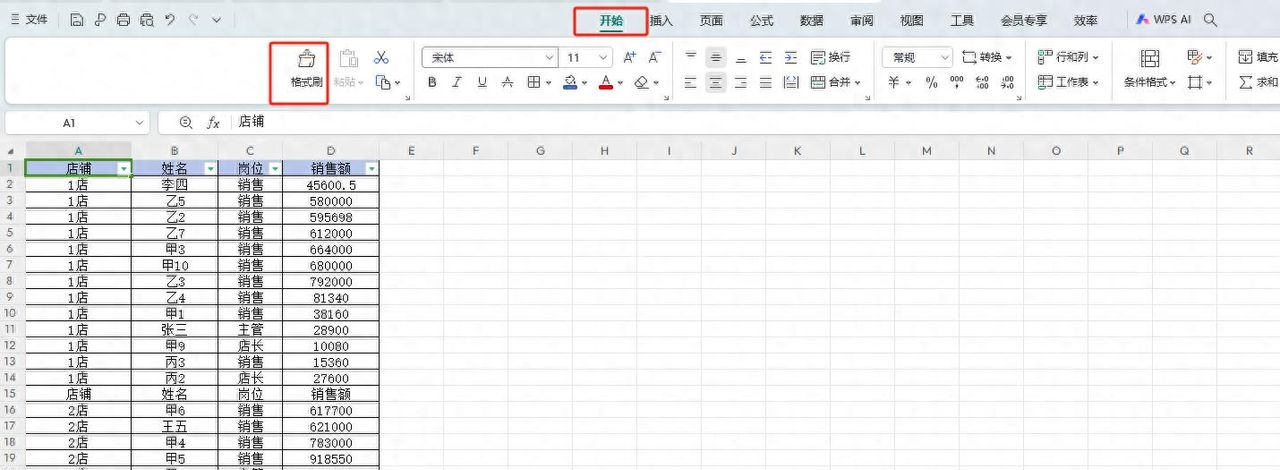Decrease decimal places
Image resolution: width=1280 pixels, height=470 pixels.
pyautogui.click(x=1007, y=83)
